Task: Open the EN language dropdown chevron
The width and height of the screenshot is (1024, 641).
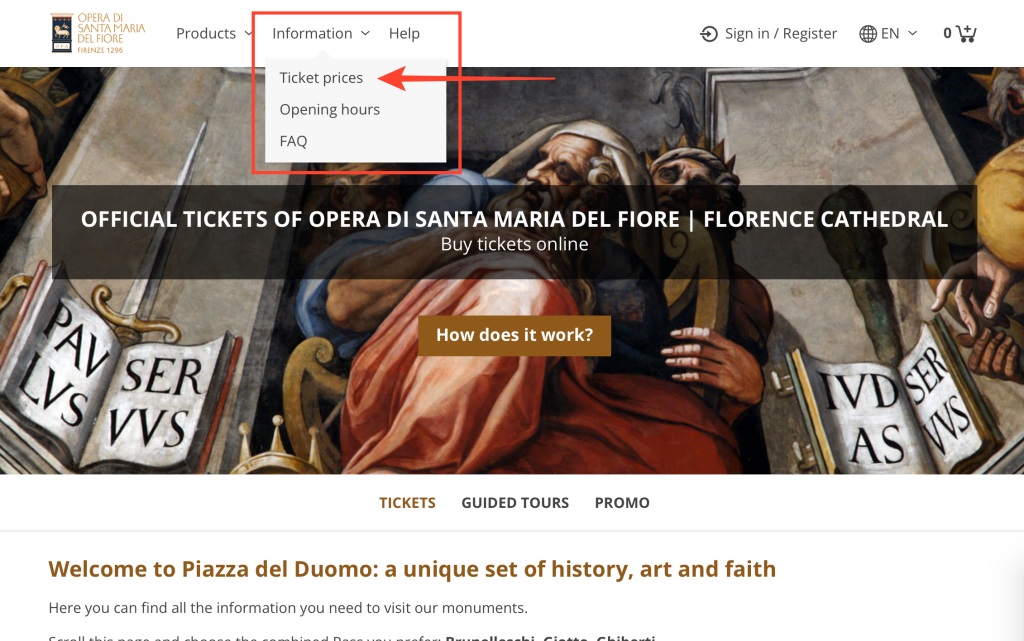Action: coord(912,33)
